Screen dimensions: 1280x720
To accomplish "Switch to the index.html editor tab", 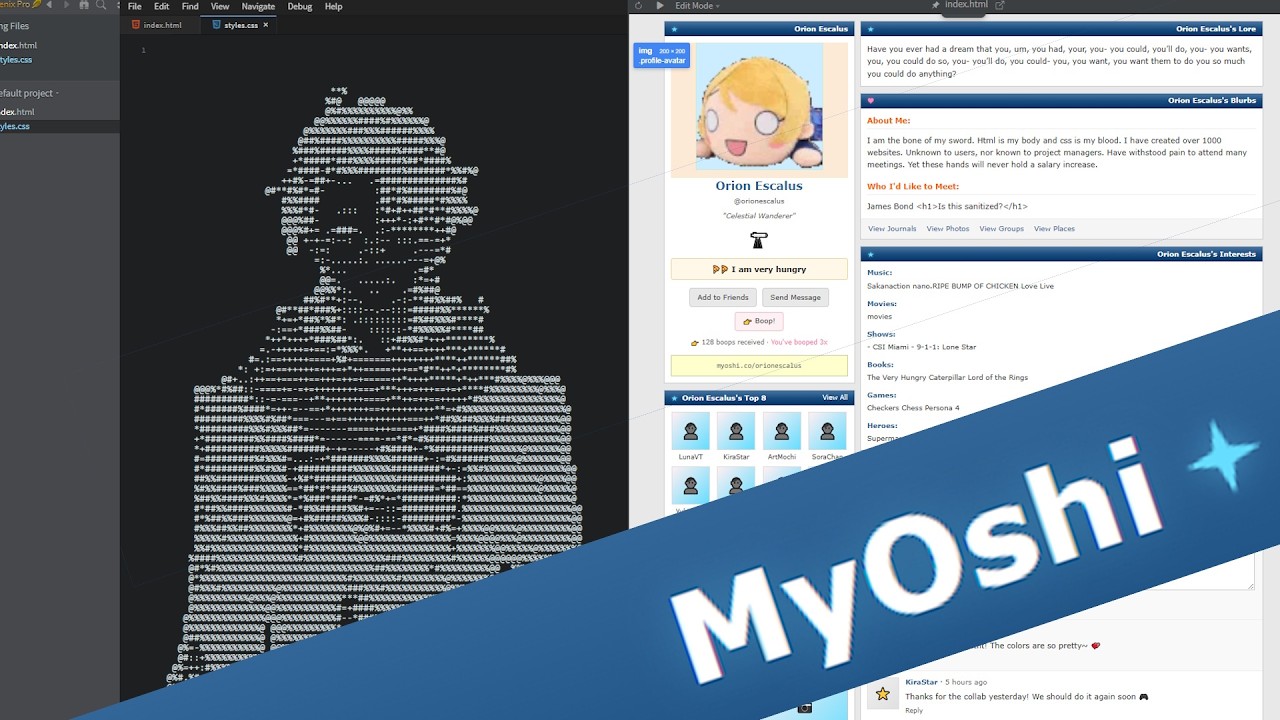I will [x=161, y=25].
